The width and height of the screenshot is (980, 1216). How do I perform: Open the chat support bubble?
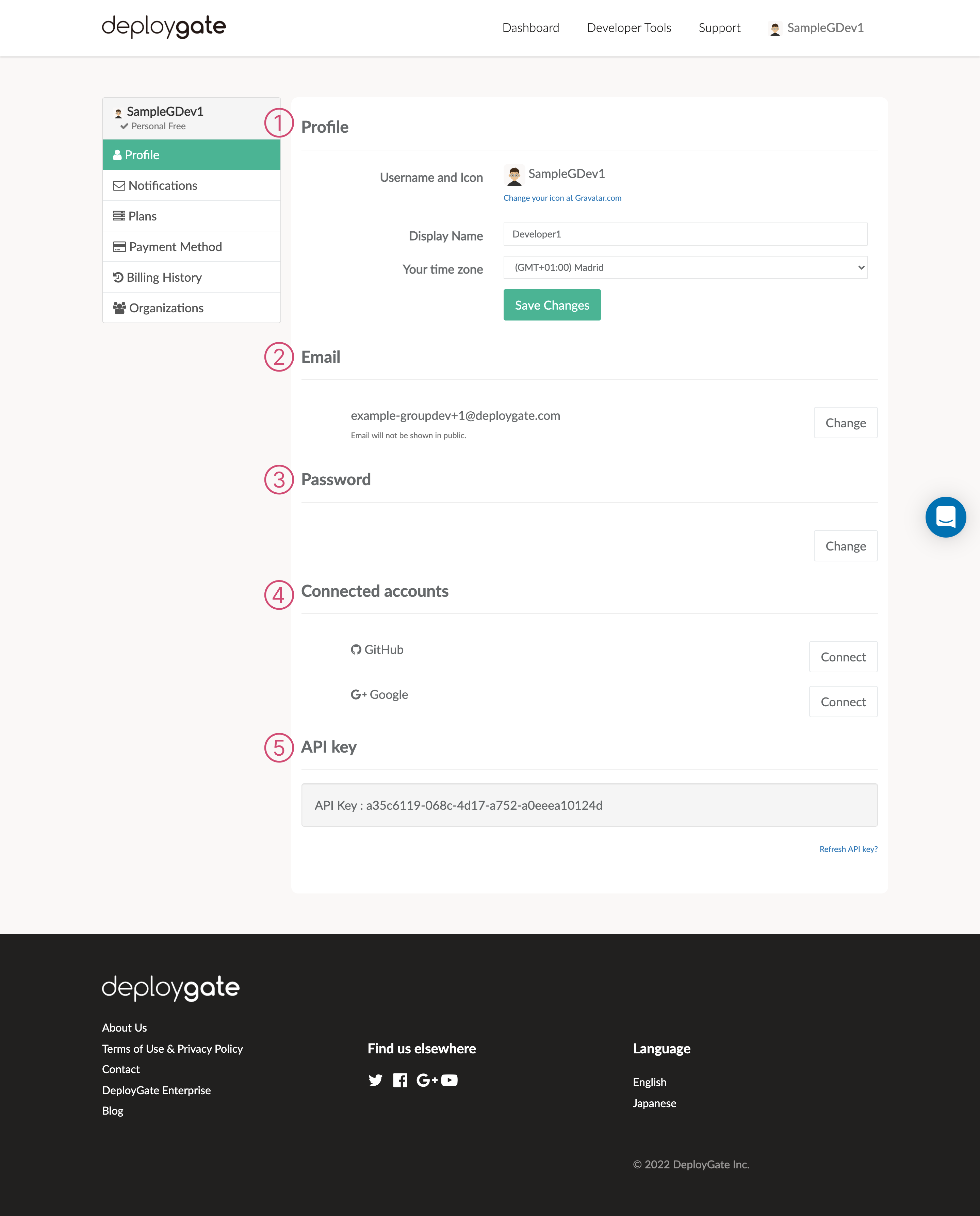(946, 517)
